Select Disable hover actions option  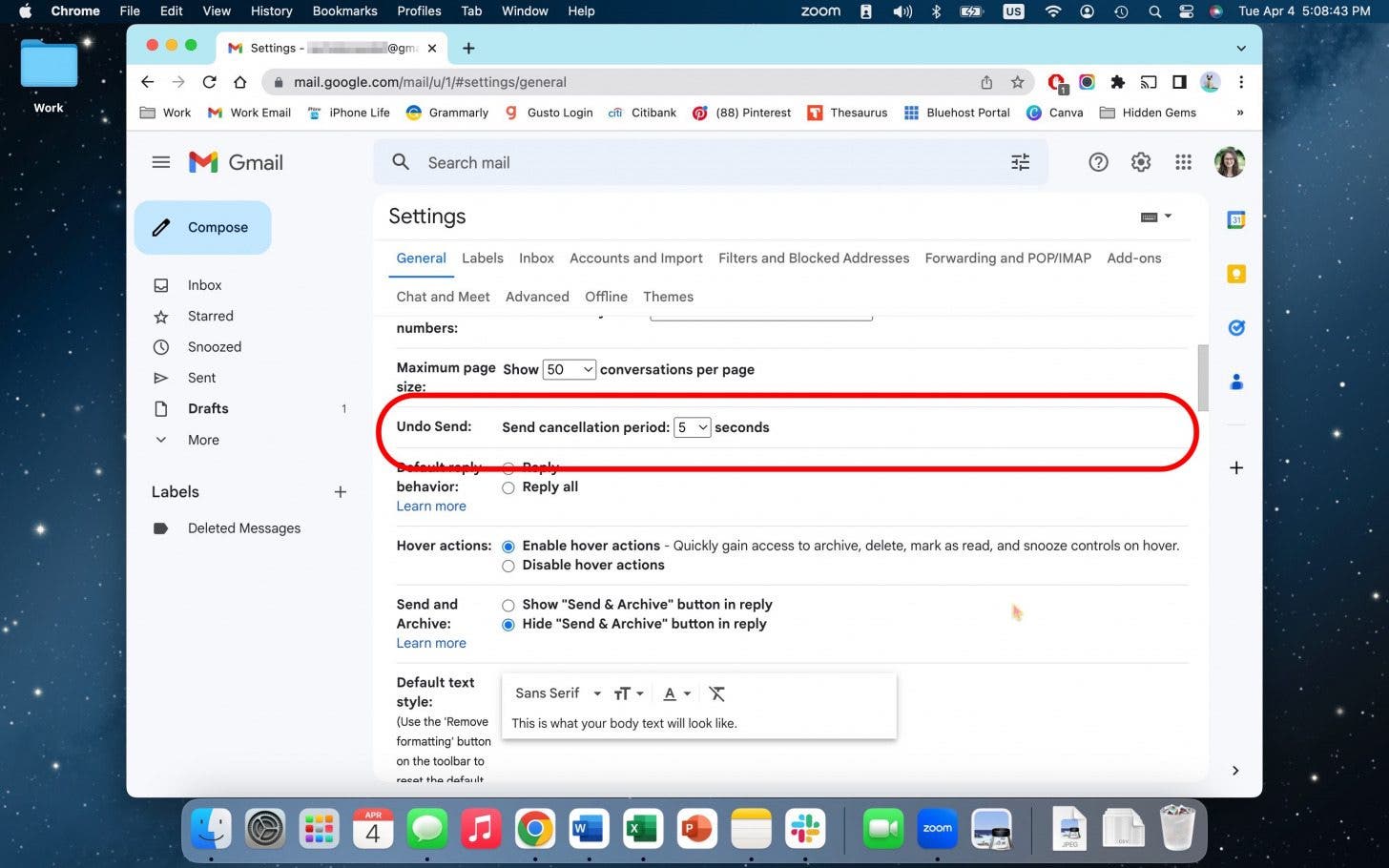coord(508,566)
